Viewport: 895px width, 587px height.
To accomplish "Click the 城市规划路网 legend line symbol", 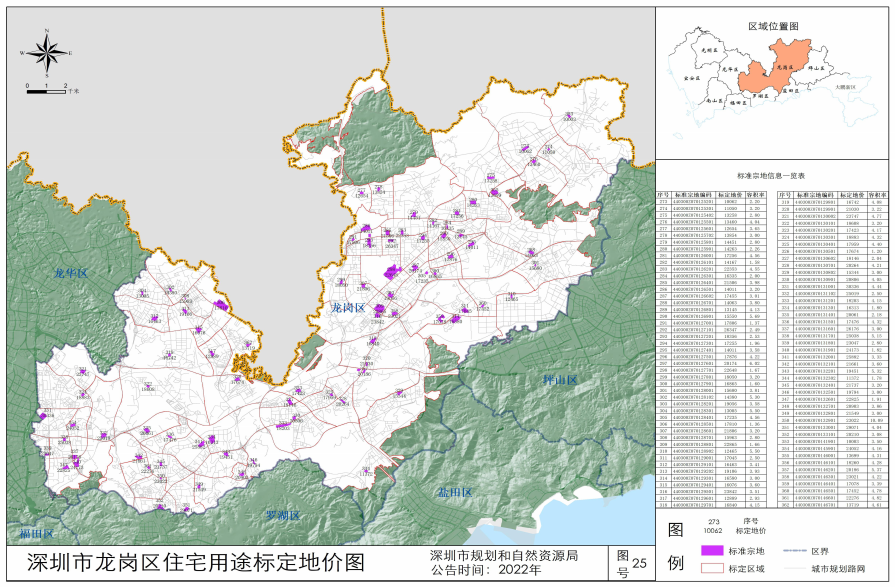I will tap(794, 568).
